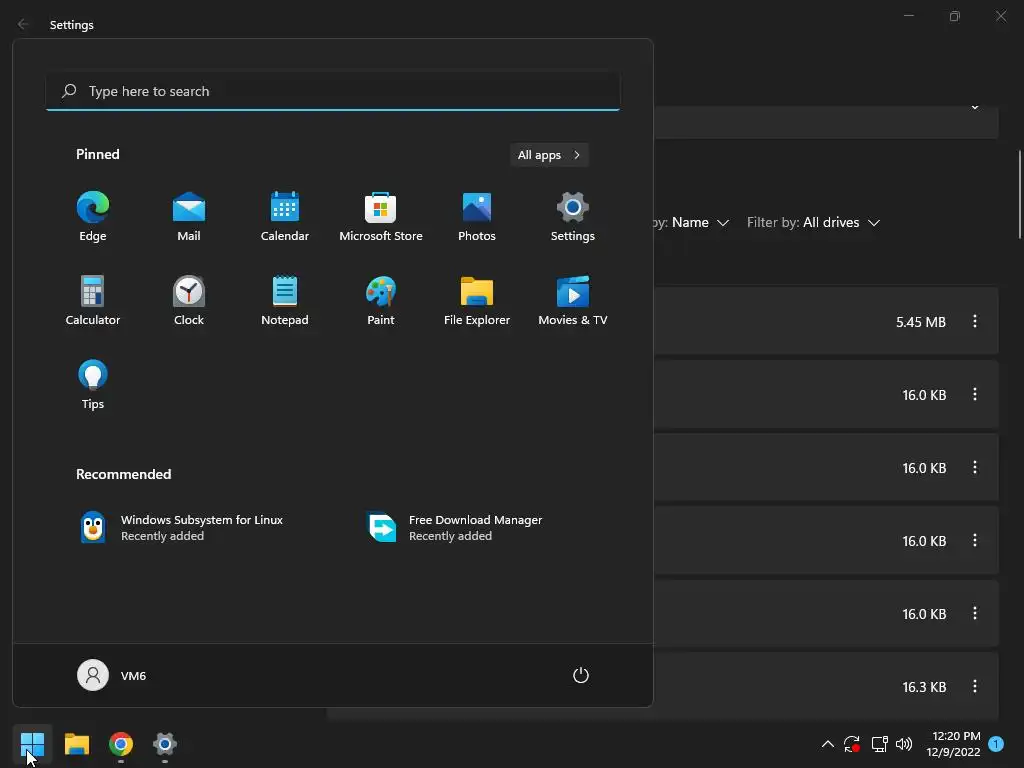The image size is (1024, 768).
Task: Open the Calculator app
Action: [93, 301]
